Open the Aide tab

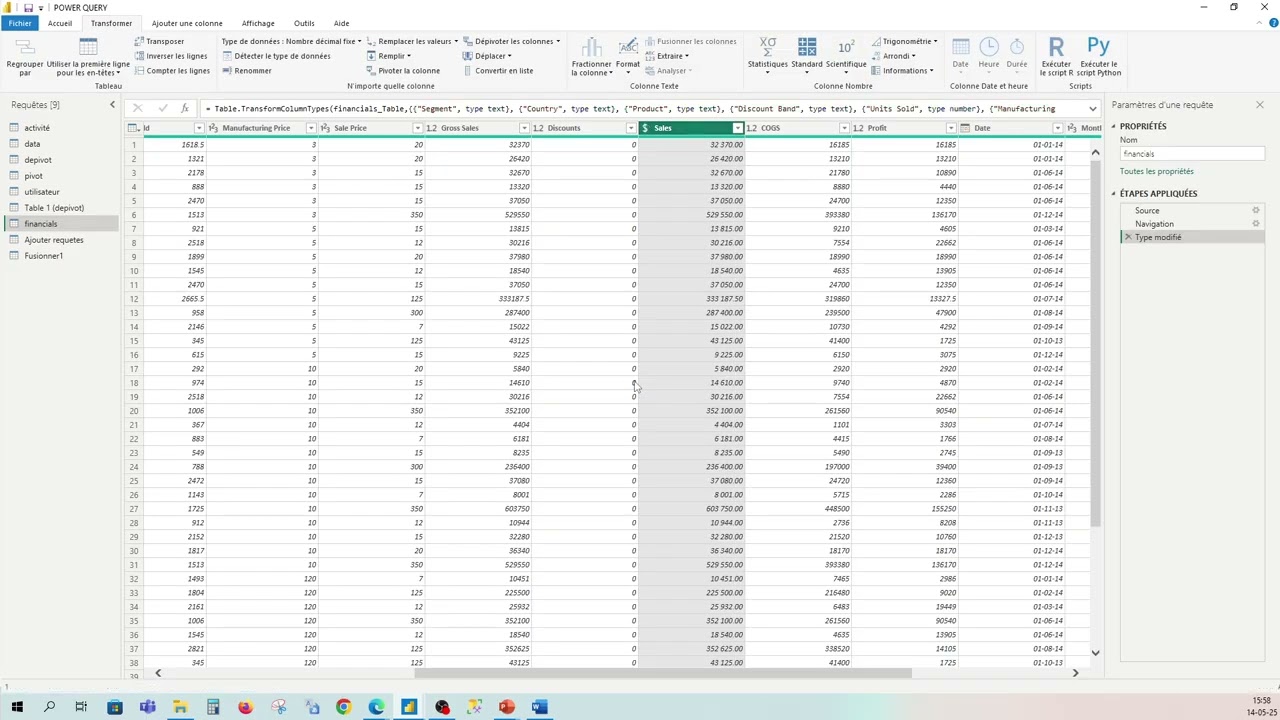coord(341,23)
